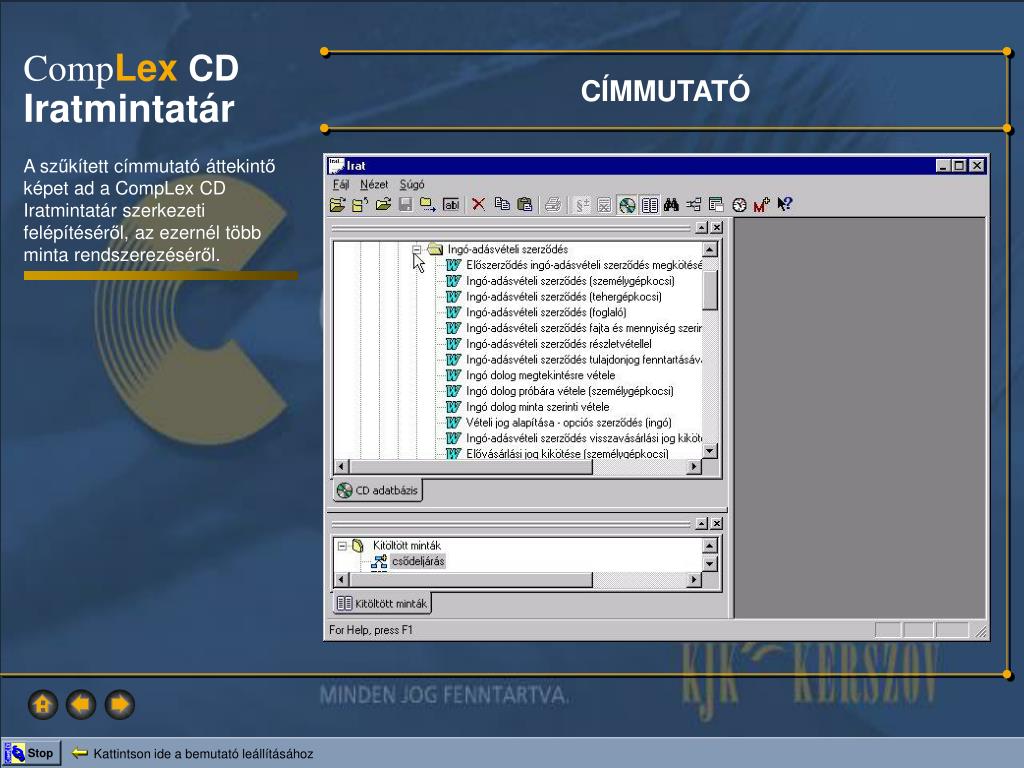This screenshot has height=768, width=1024.
Task: Click the up-arrow button of the Kitöltött minták panel header
Action: click(x=701, y=524)
